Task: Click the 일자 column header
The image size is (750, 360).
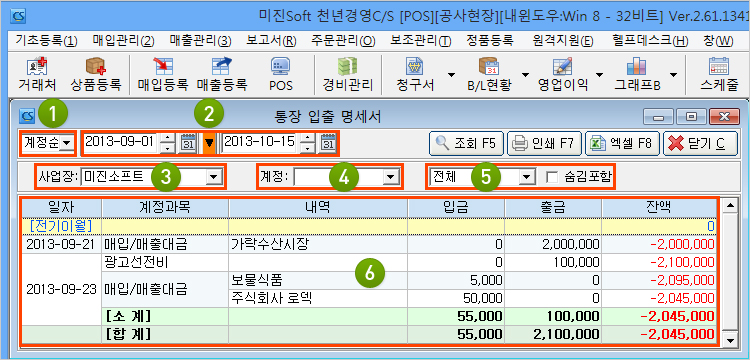Action: [61, 207]
